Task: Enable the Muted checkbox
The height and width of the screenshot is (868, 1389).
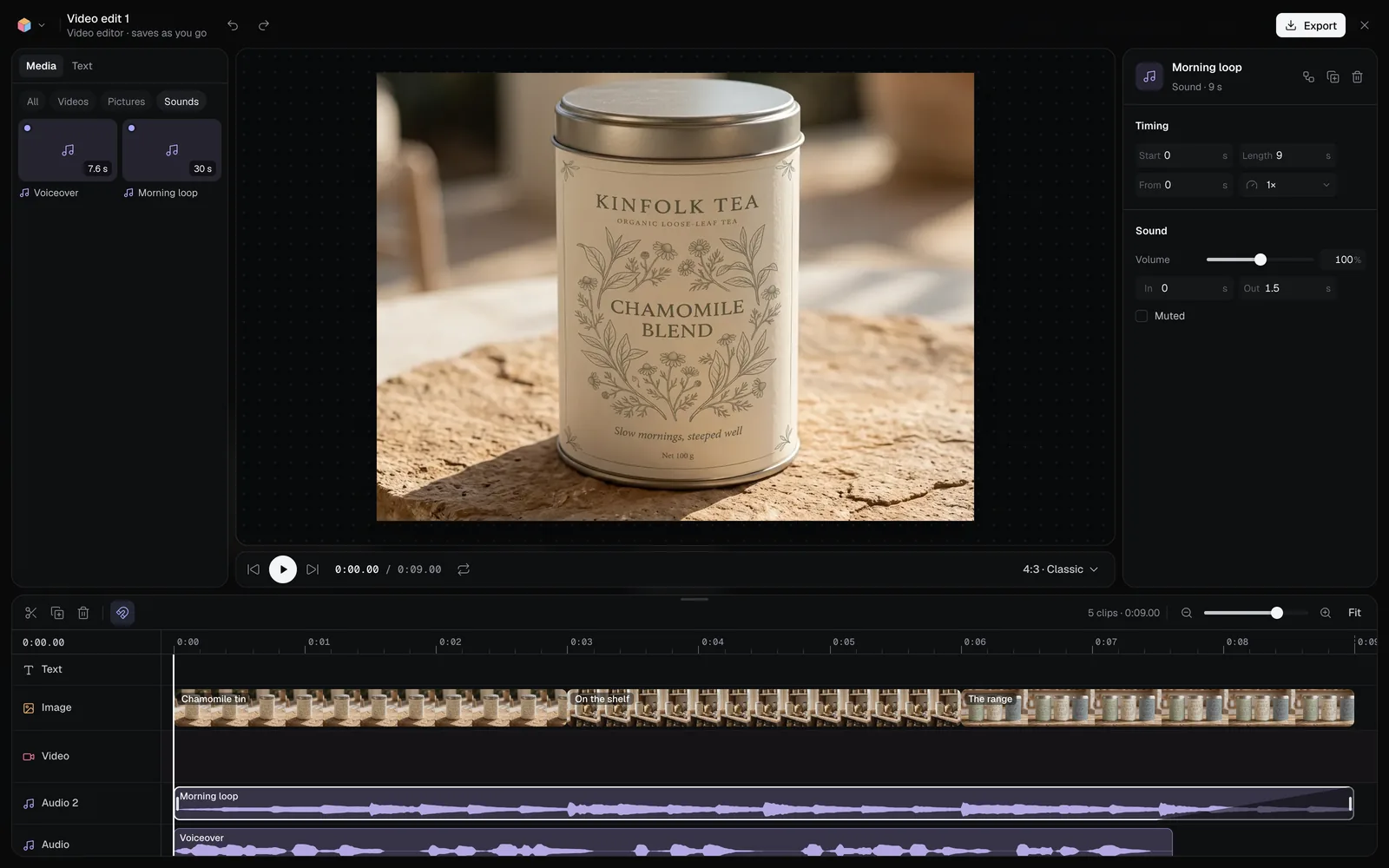Action: coord(1142,316)
